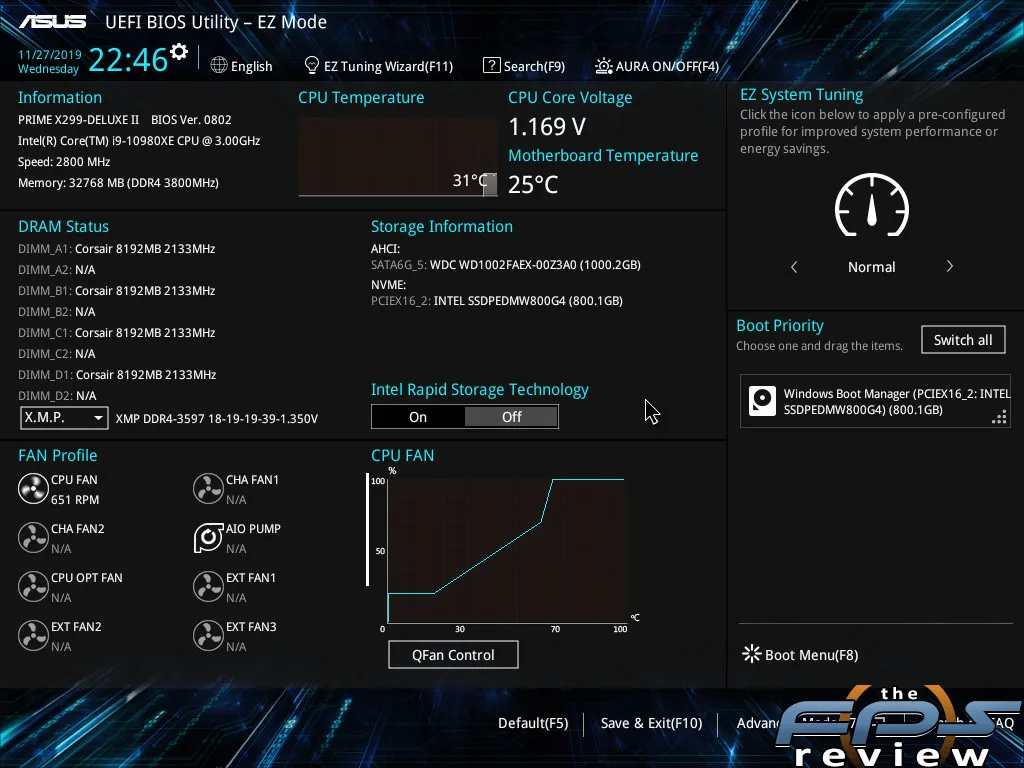Click the DIMM_A2 N/A entry
This screenshot has width=1024, height=768.
(57, 270)
